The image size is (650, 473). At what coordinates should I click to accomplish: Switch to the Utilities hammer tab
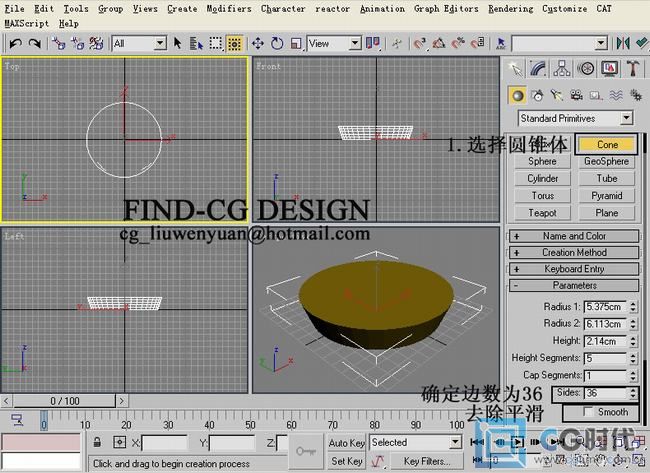tap(633, 69)
